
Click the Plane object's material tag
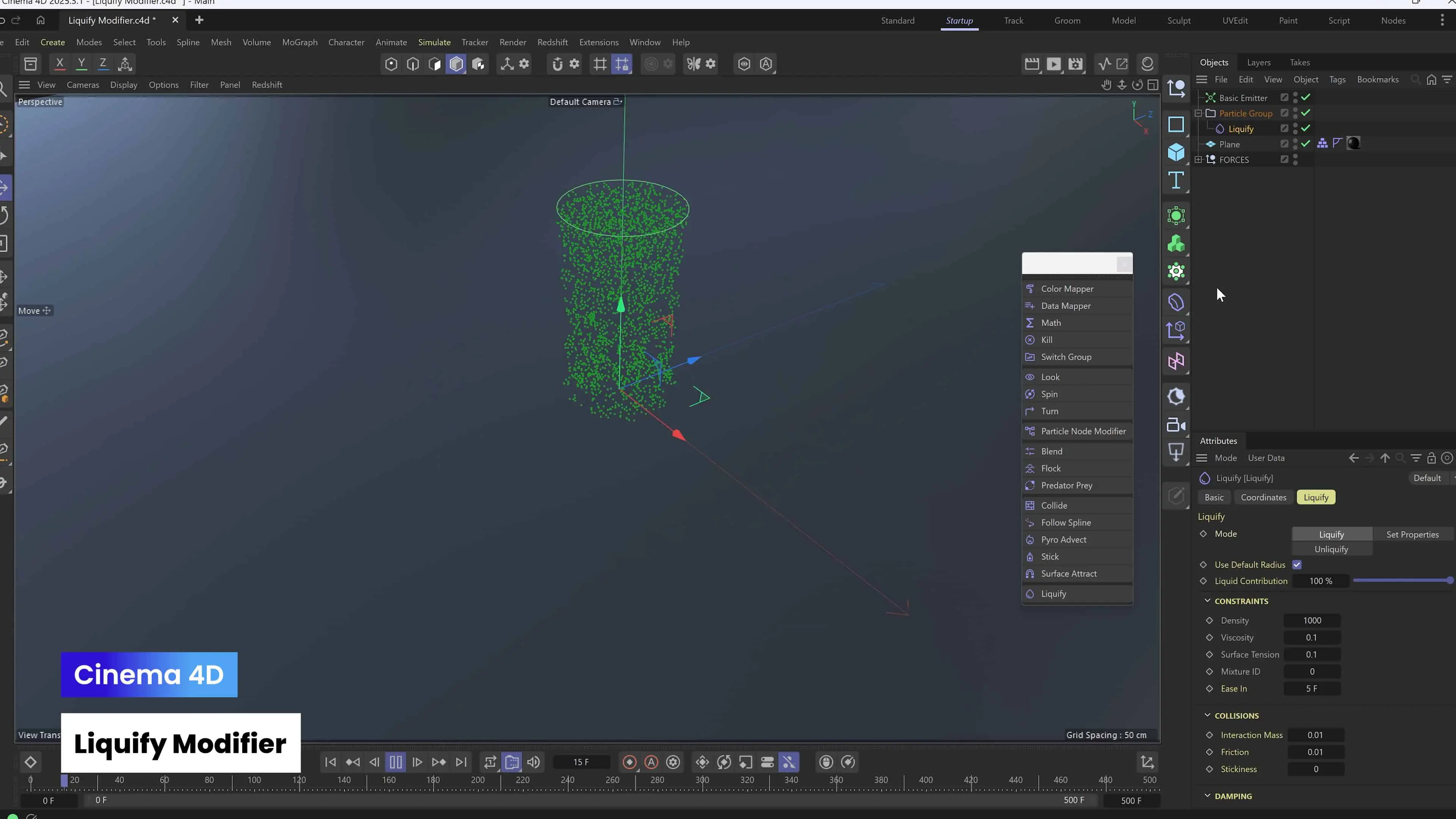pyautogui.click(x=1353, y=144)
